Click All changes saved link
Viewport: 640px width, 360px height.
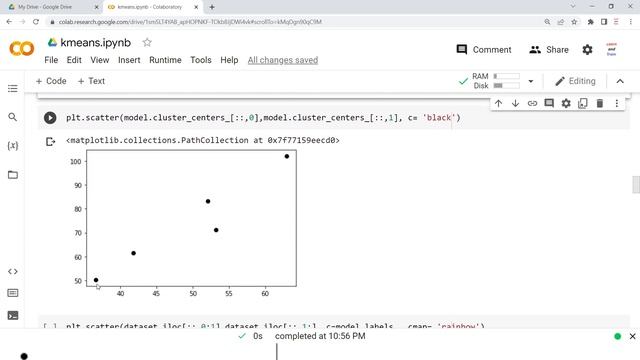283,60
